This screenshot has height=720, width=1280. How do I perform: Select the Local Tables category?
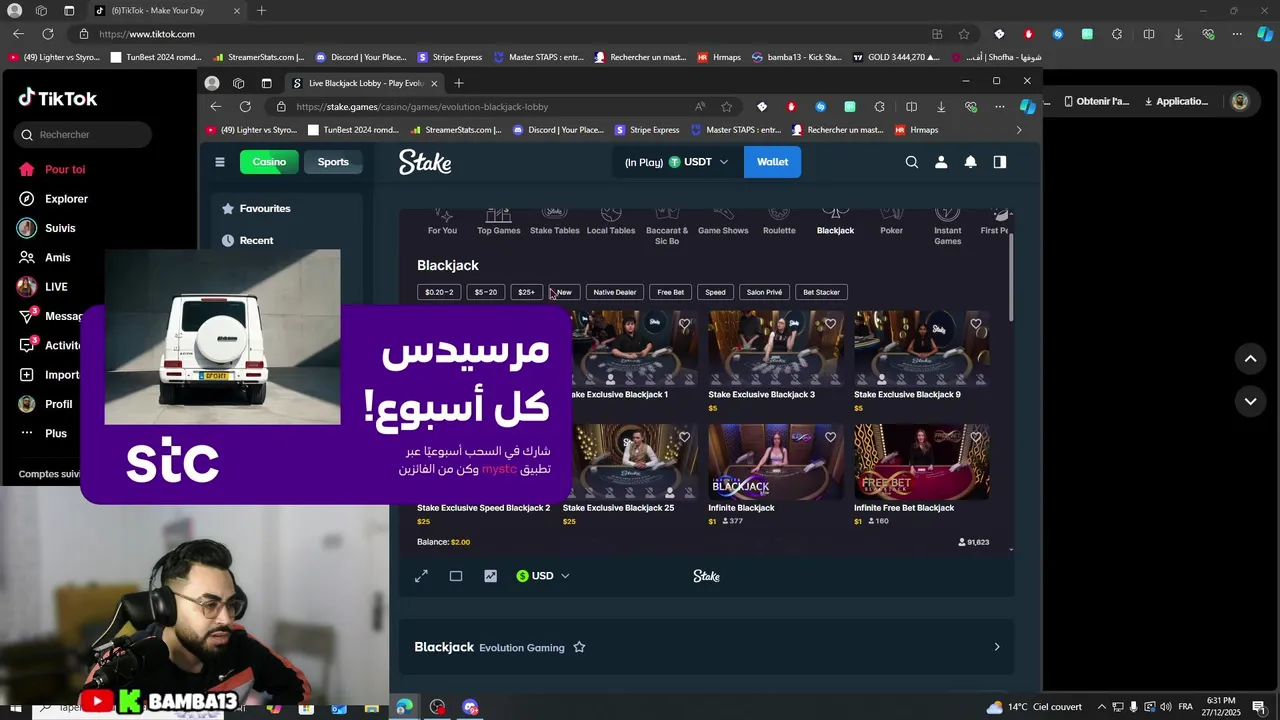611,222
